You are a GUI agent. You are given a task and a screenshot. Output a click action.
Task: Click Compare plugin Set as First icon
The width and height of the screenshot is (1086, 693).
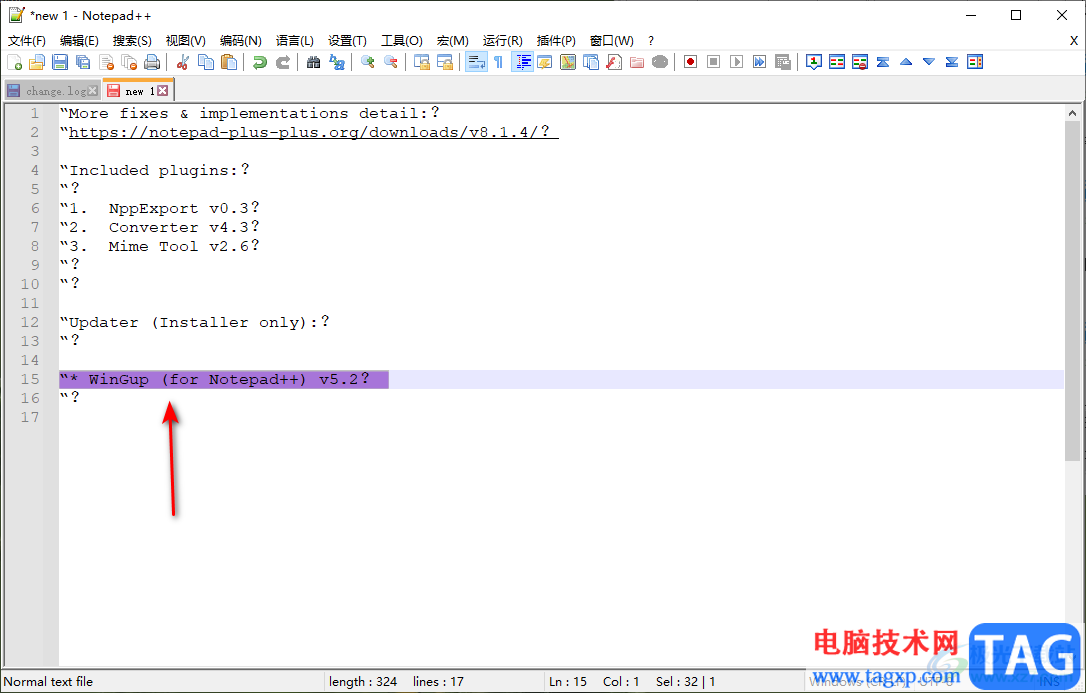click(x=814, y=62)
